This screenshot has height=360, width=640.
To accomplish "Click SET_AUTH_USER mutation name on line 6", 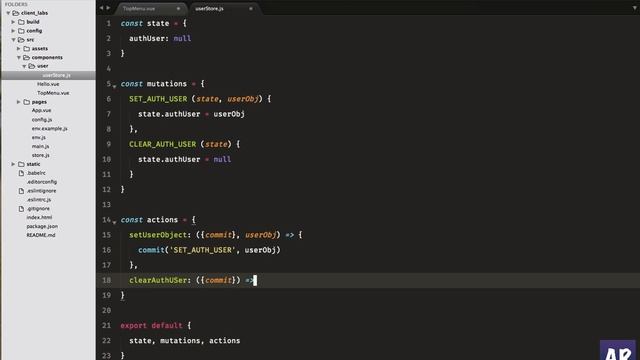I will coord(158,99).
